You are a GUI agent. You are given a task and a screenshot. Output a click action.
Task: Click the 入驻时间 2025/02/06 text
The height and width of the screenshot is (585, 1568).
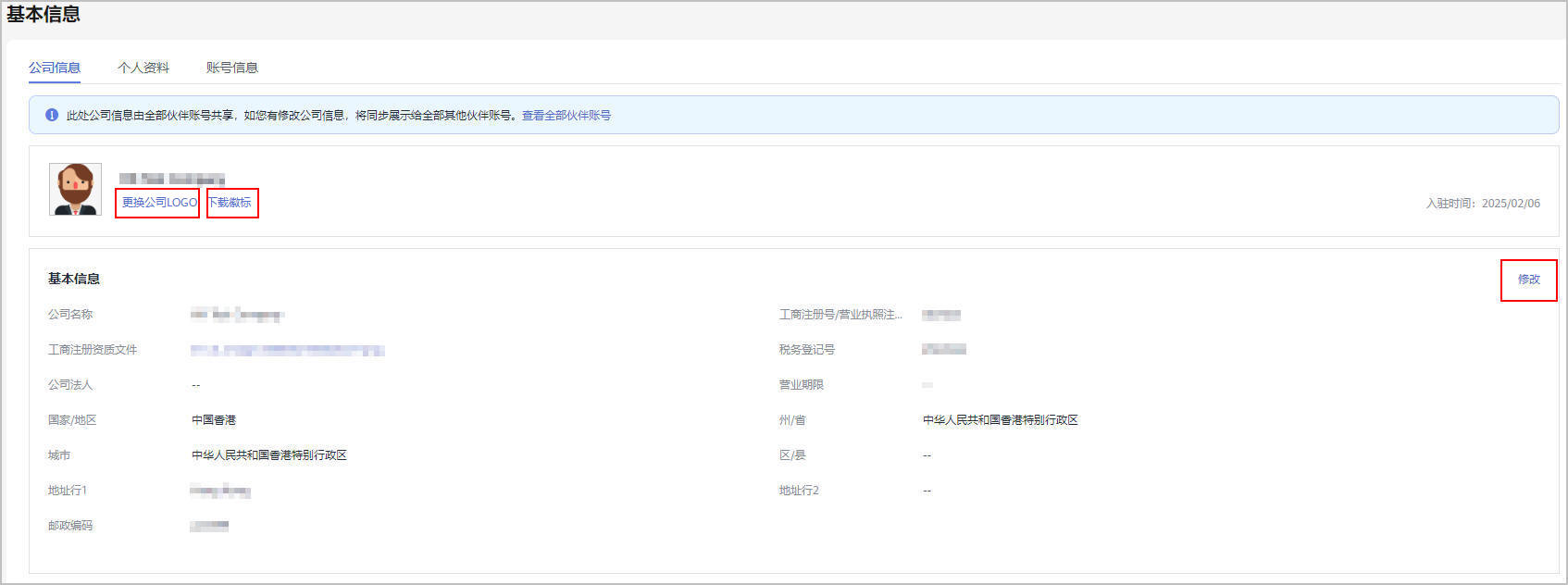pos(1483,204)
